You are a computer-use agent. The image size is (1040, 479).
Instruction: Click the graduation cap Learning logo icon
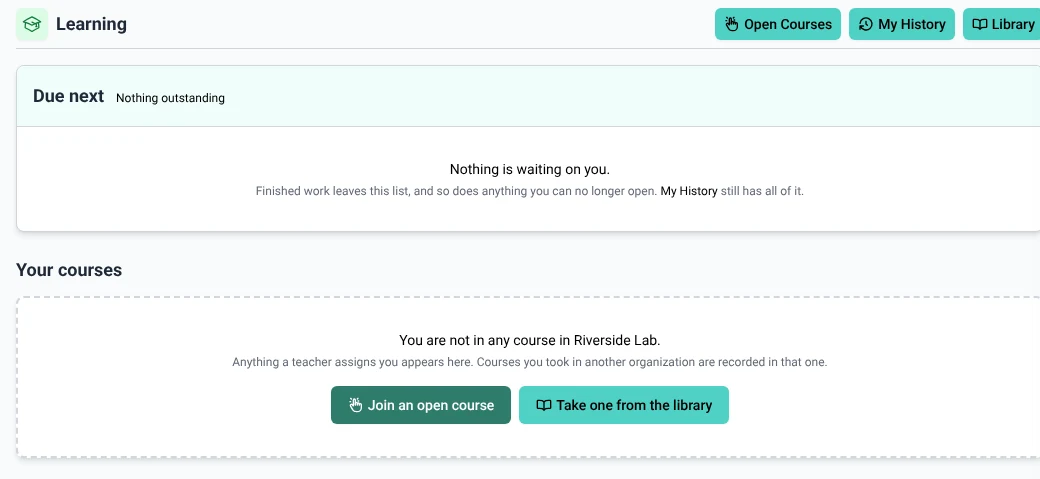tap(32, 25)
